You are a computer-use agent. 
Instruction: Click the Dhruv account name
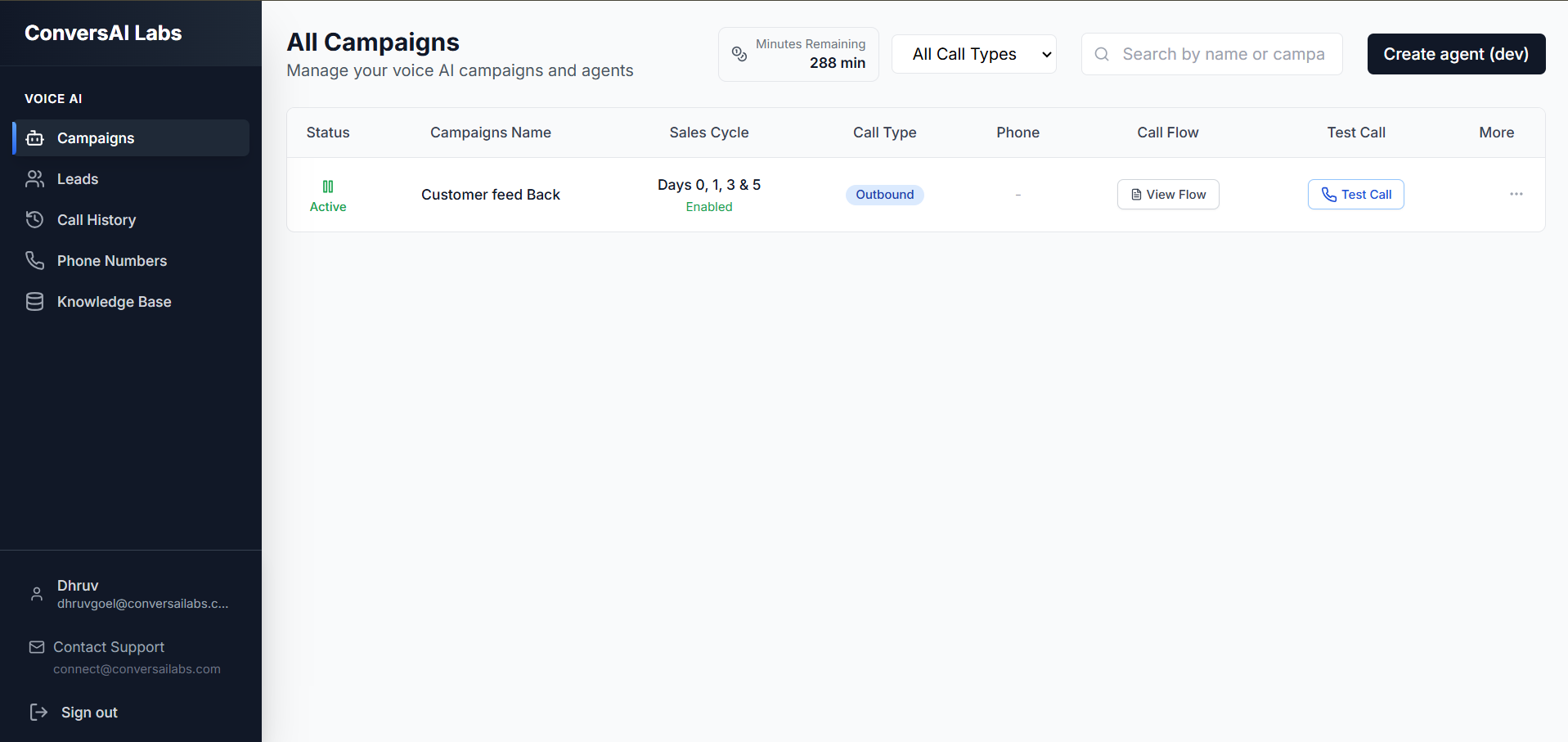[x=78, y=586]
